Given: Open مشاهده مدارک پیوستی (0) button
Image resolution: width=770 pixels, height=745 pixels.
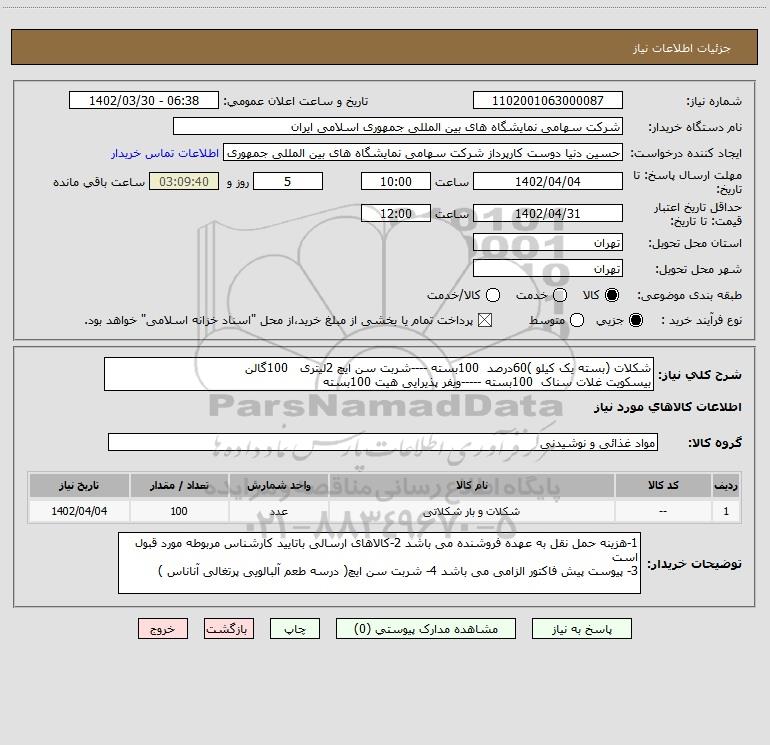Looking at the screenshot, I should point(426,629).
